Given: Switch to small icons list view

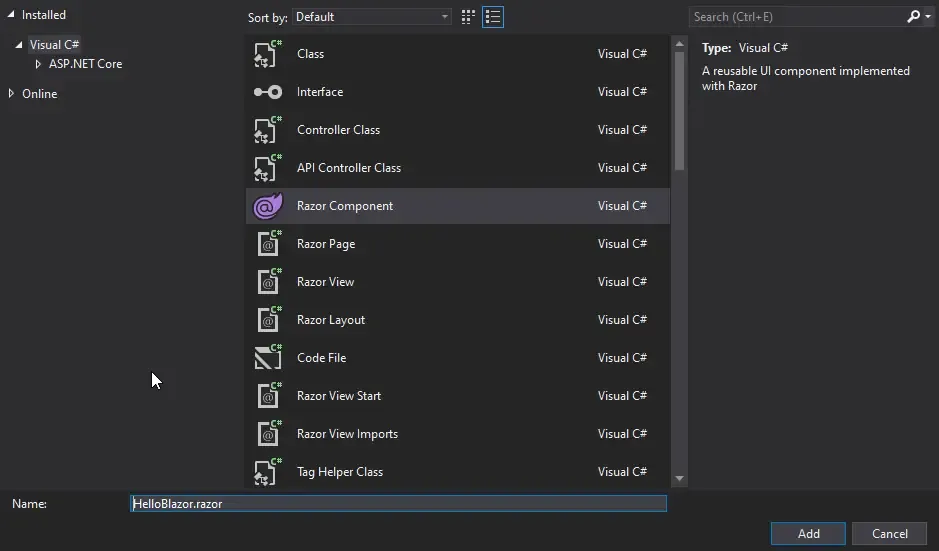Looking at the screenshot, I should pyautogui.click(x=493, y=17).
